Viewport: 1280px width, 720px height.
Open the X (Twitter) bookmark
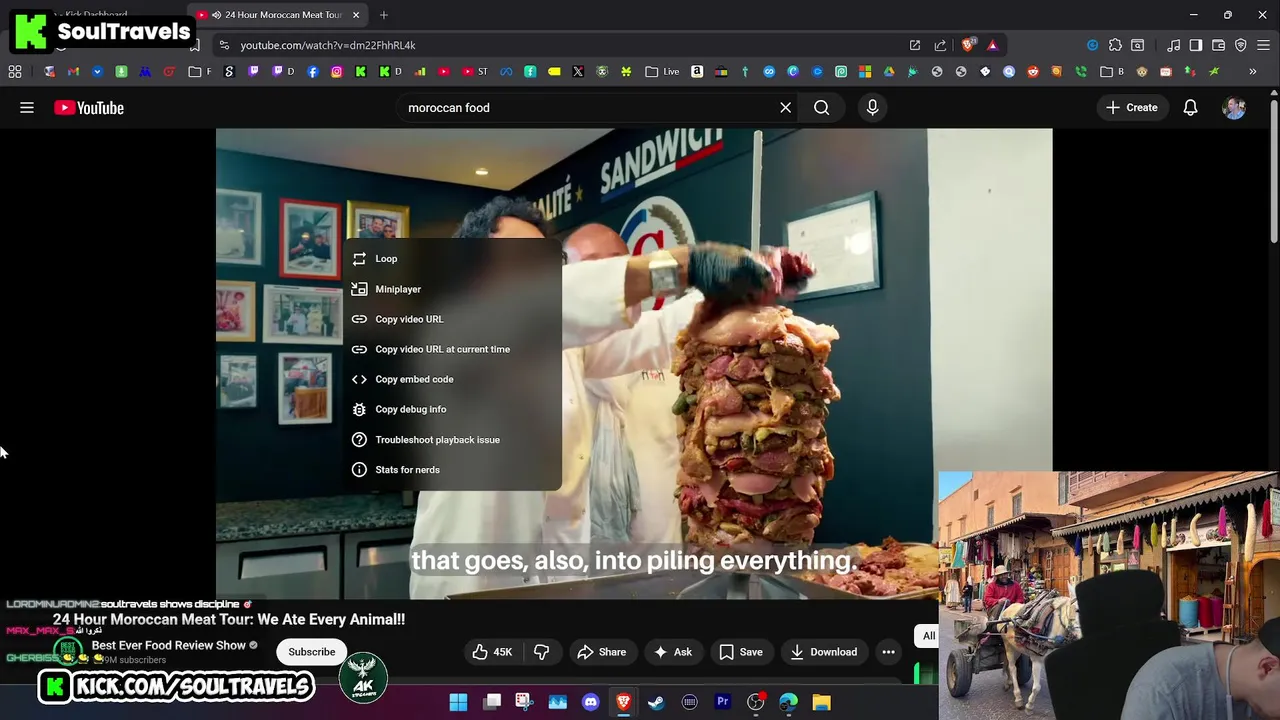point(578,72)
